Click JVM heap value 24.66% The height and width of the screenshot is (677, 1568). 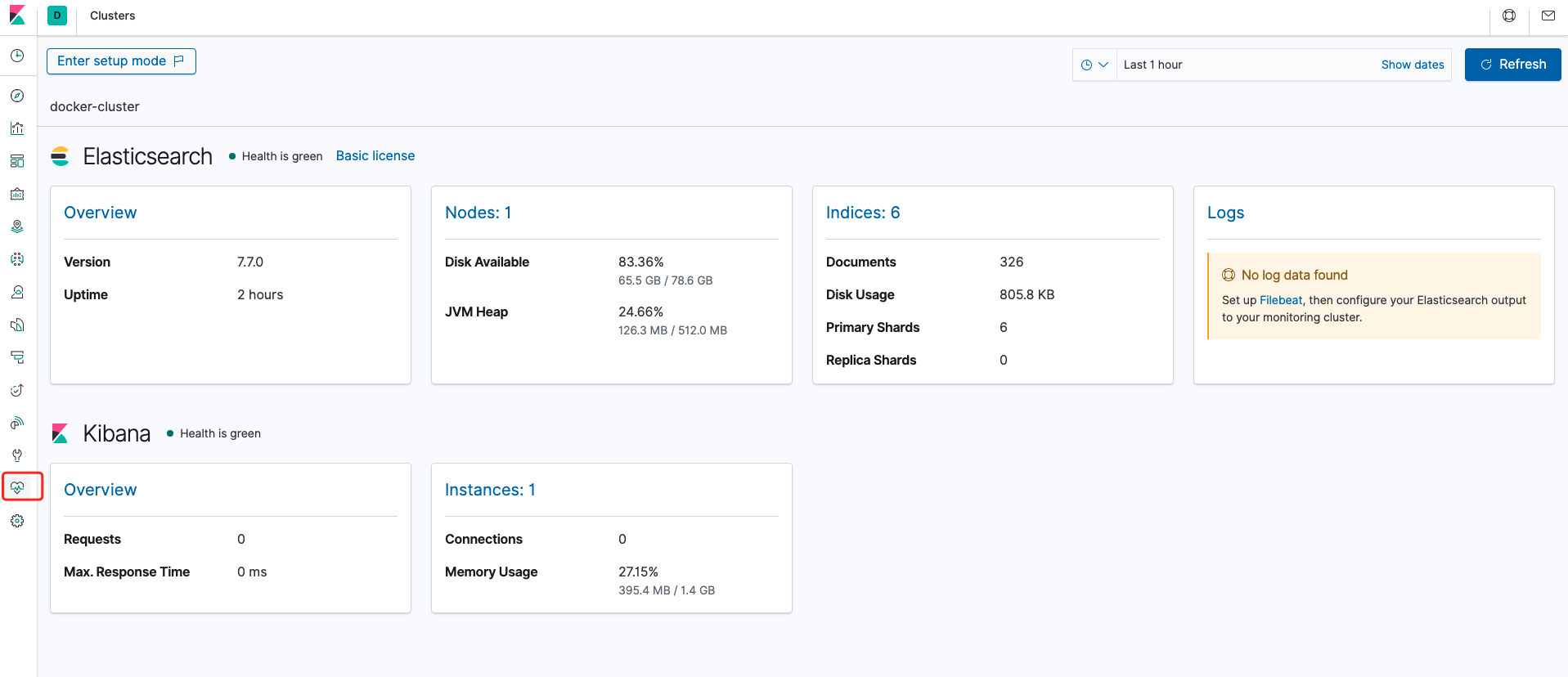click(641, 312)
